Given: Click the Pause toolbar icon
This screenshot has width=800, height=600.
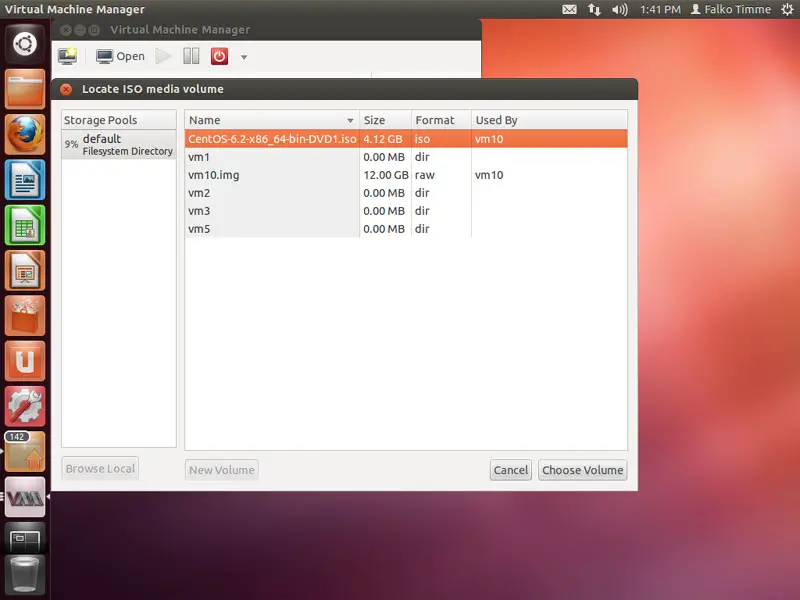Looking at the screenshot, I should [x=191, y=56].
